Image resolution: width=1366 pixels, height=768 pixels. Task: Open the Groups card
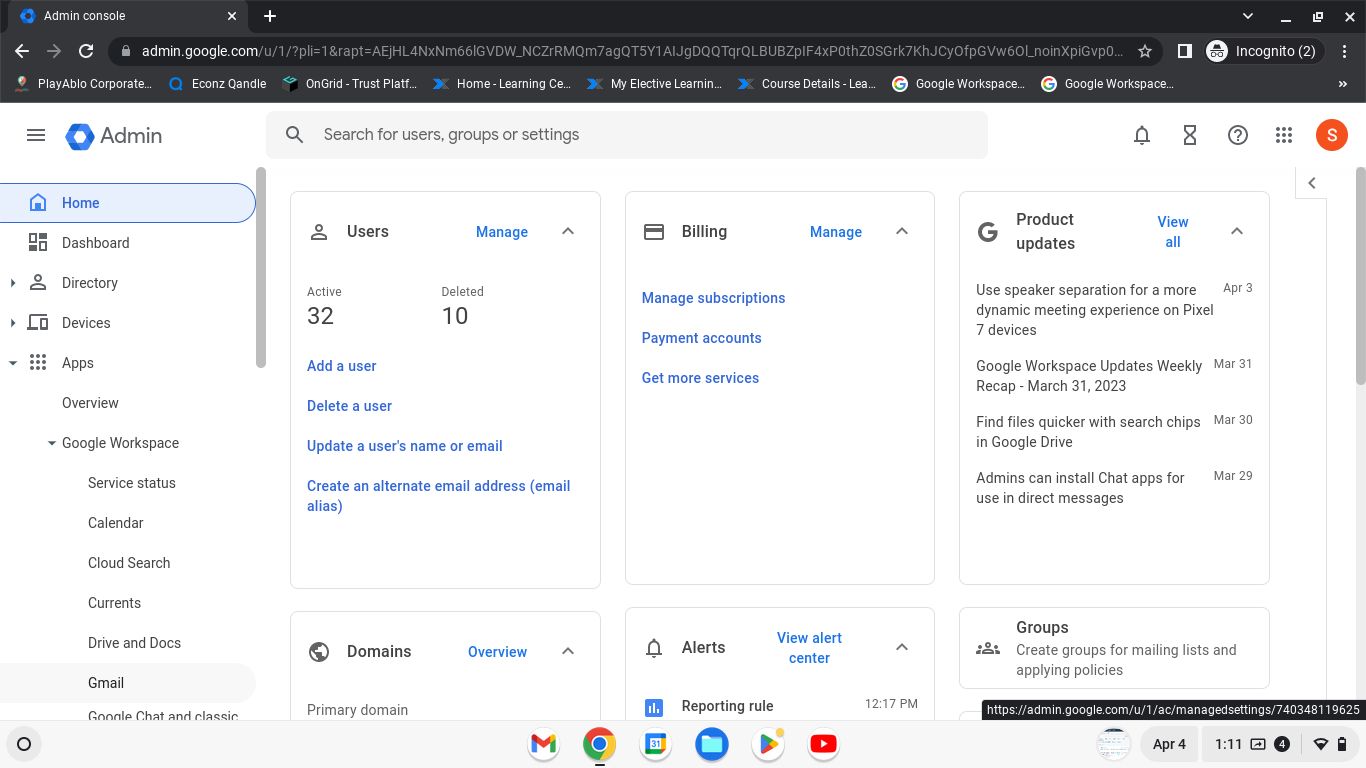[x=1114, y=648]
